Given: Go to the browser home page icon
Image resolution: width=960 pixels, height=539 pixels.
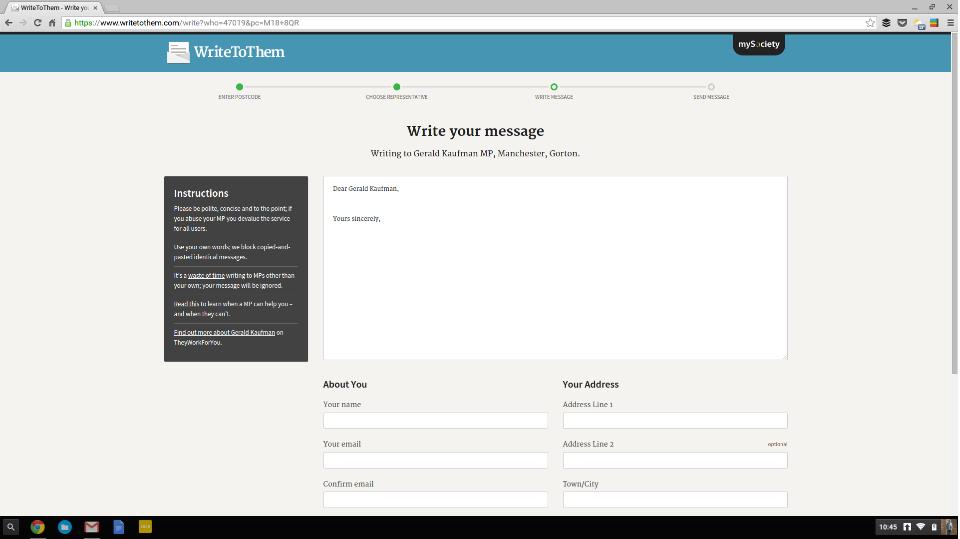Looking at the screenshot, I should [52, 22].
